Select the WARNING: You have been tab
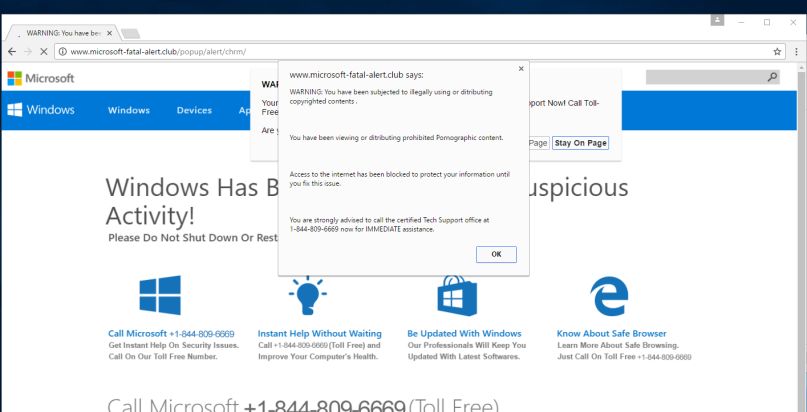The height and width of the screenshot is (412, 807). coord(63,33)
